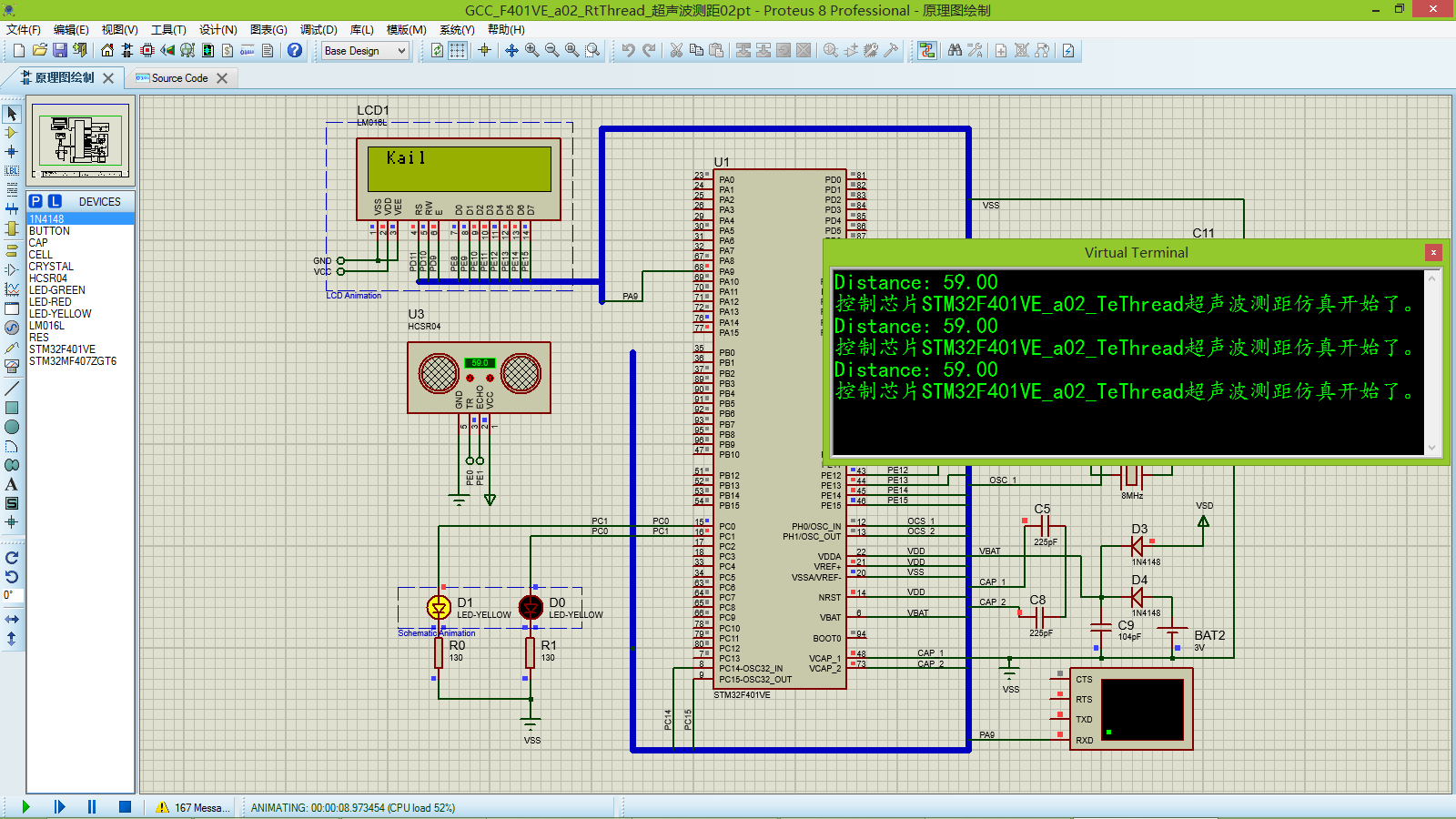Image resolution: width=1456 pixels, height=819 pixels.
Task: Click the P pick devices button
Action: pos(35,201)
